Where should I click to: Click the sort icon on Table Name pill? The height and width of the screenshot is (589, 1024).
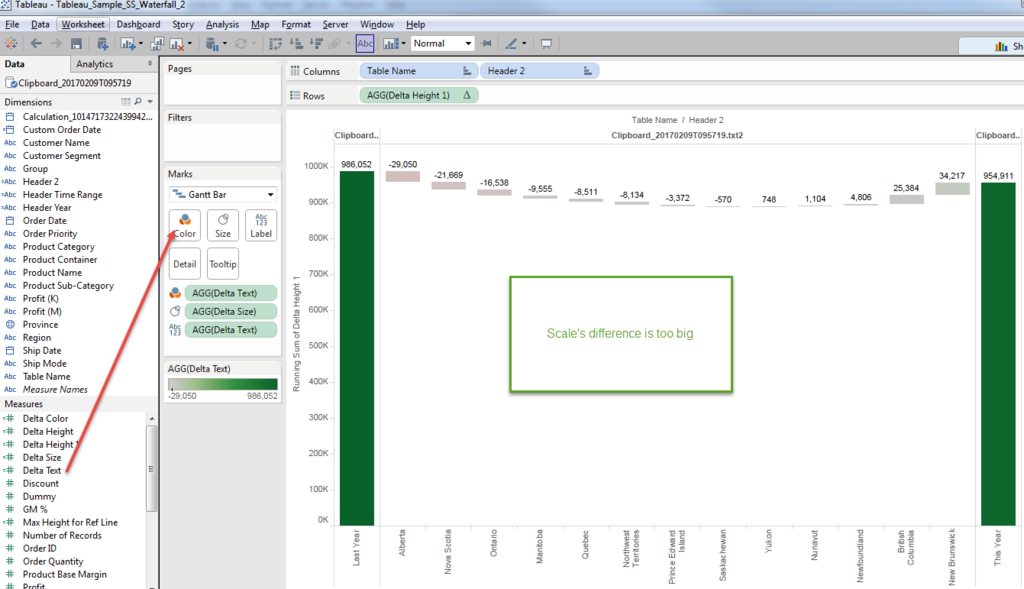[467, 71]
